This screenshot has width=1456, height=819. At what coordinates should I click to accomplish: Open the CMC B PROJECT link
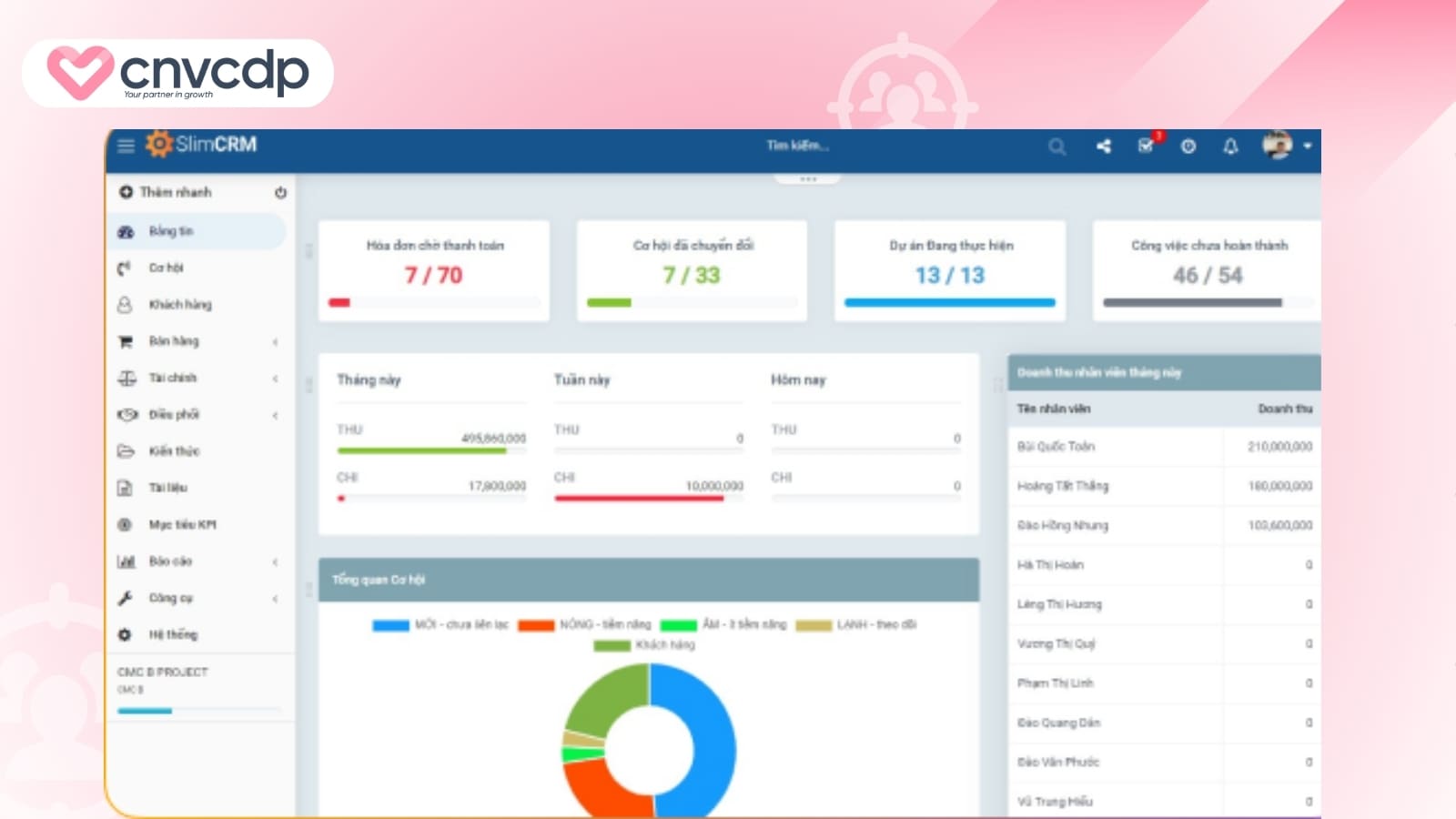tap(162, 672)
